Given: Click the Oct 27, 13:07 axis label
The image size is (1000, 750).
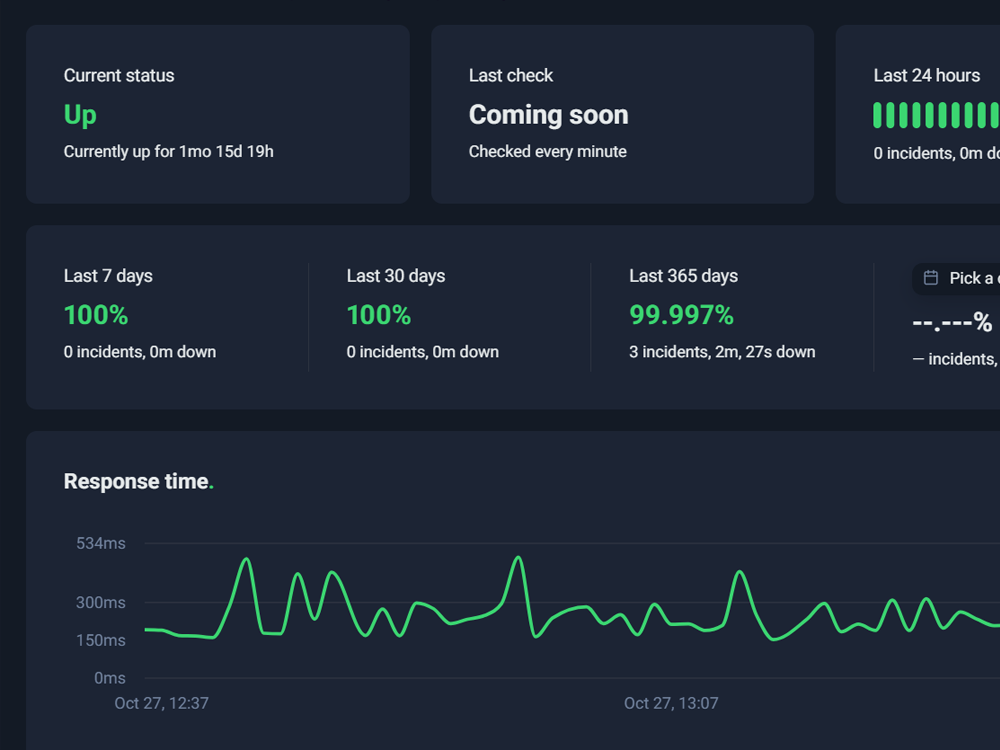Looking at the screenshot, I should [671, 703].
